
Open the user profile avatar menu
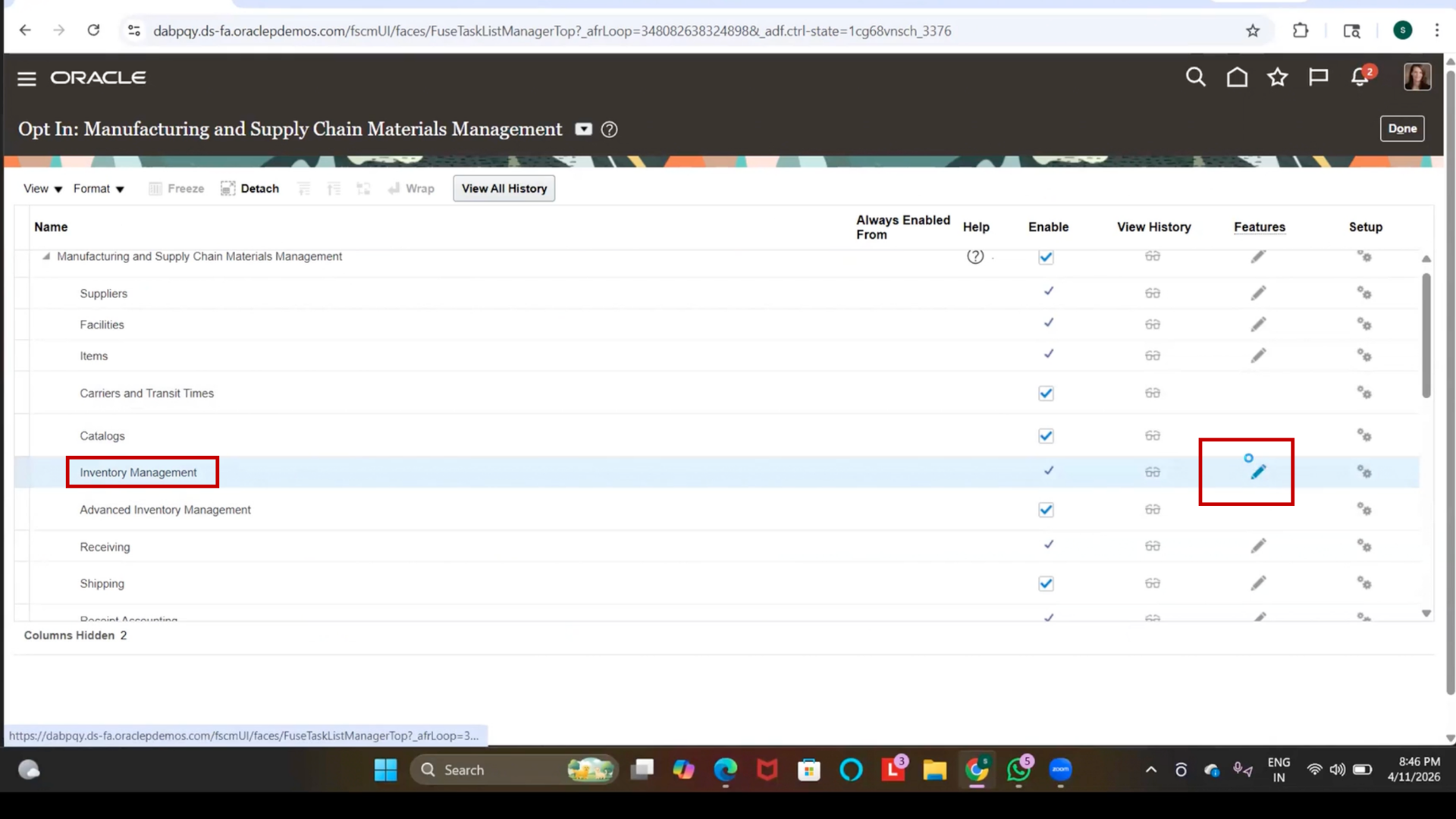coord(1417,77)
